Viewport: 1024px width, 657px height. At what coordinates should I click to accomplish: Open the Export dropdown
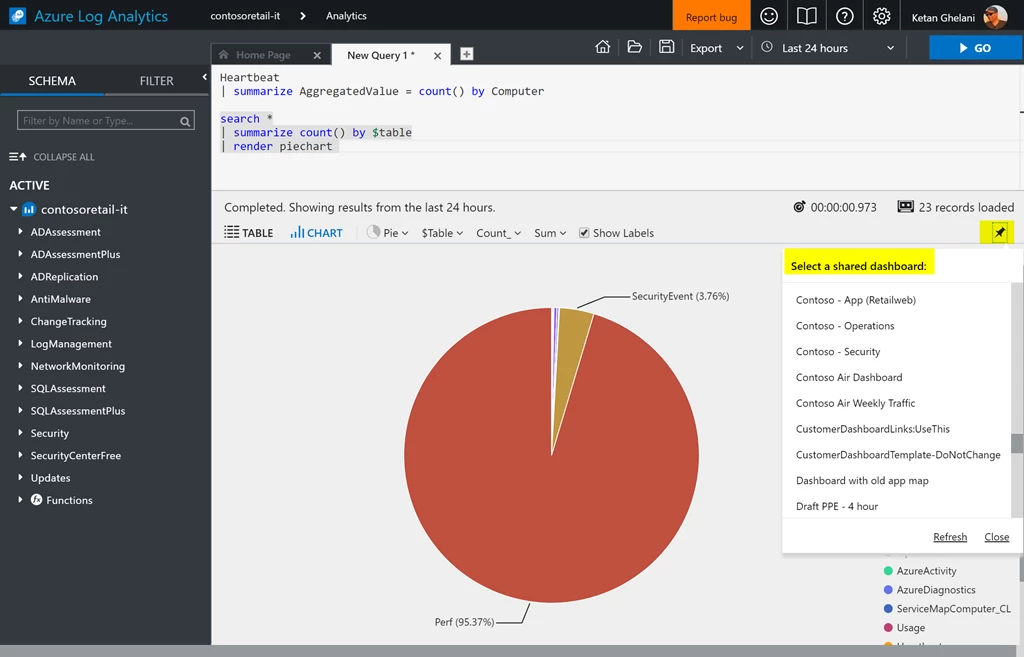click(x=716, y=48)
